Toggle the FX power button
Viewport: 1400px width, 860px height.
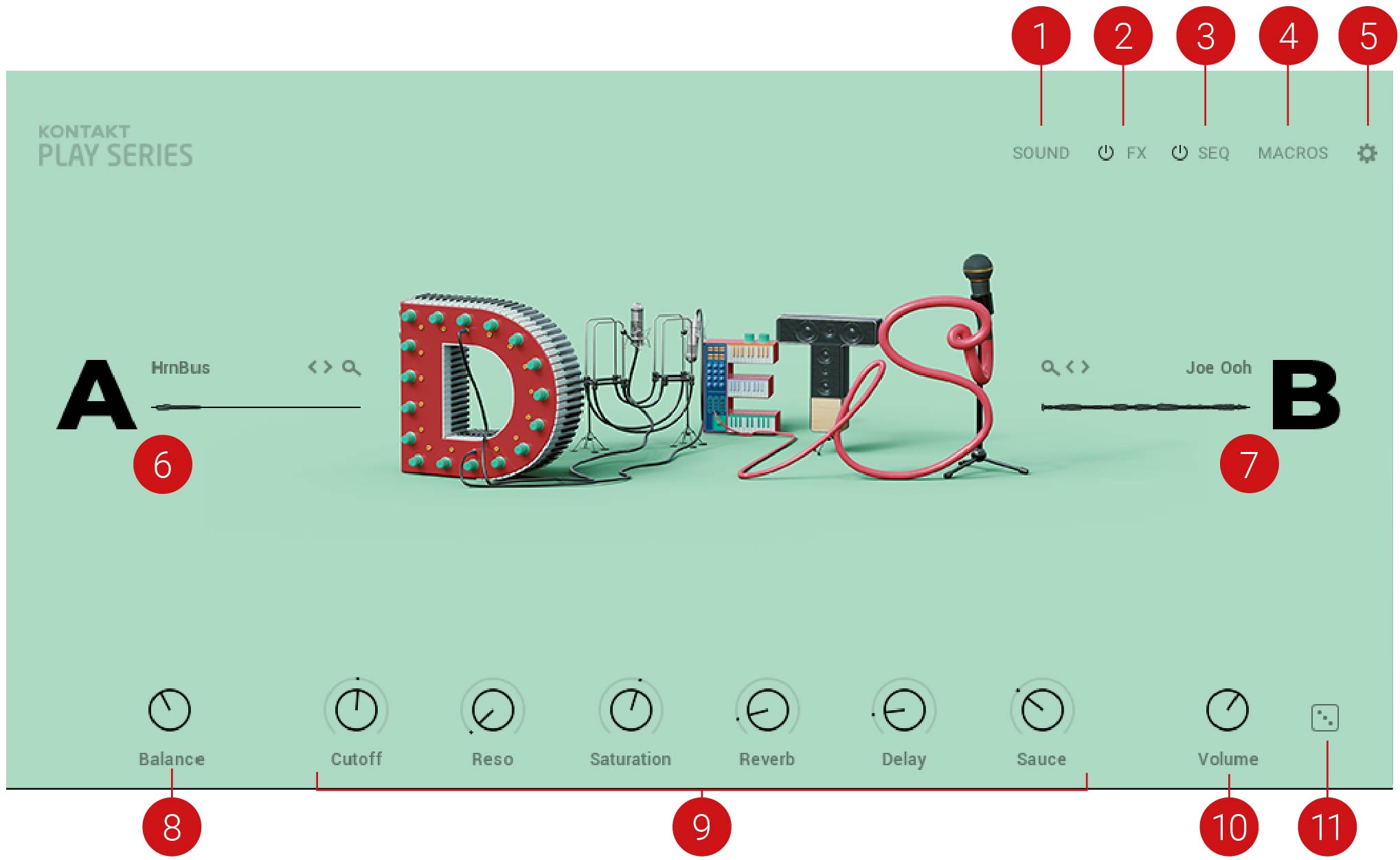point(1105,152)
